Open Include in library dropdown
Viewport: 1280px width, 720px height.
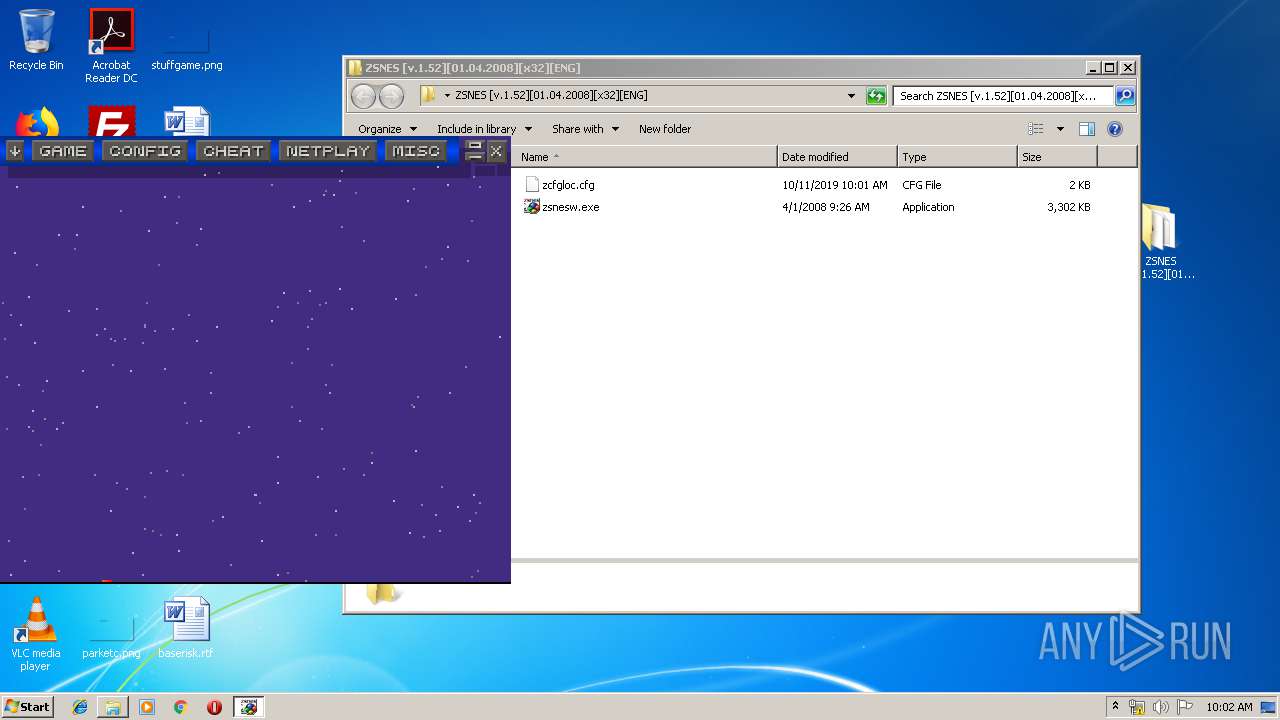(484, 129)
